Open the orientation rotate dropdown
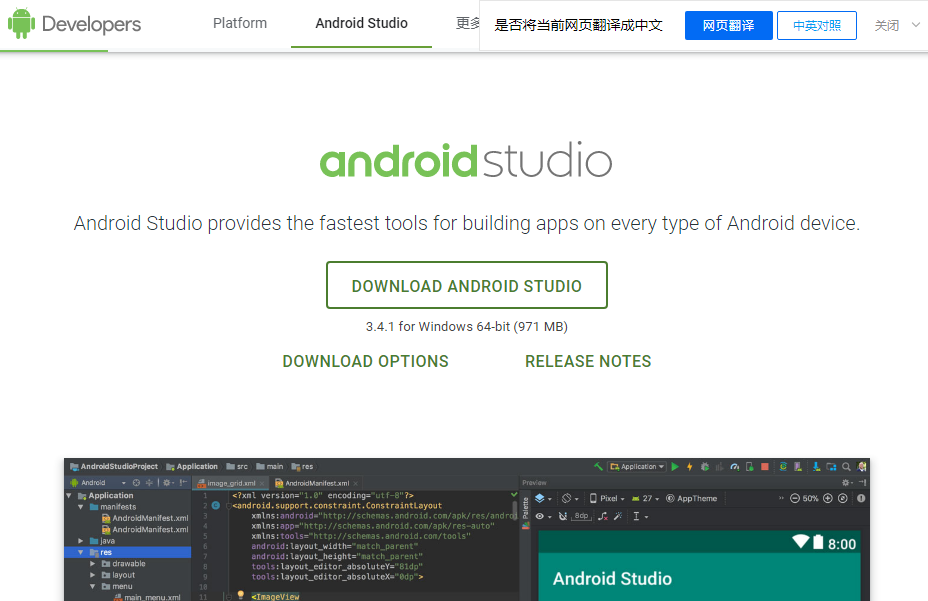The image size is (928, 601). coord(570,499)
